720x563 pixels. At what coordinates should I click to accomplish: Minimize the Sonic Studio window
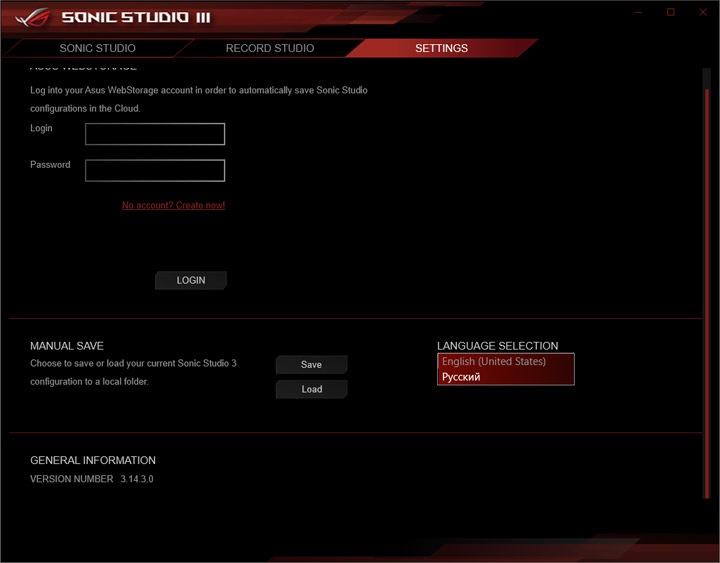tap(639, 12)
